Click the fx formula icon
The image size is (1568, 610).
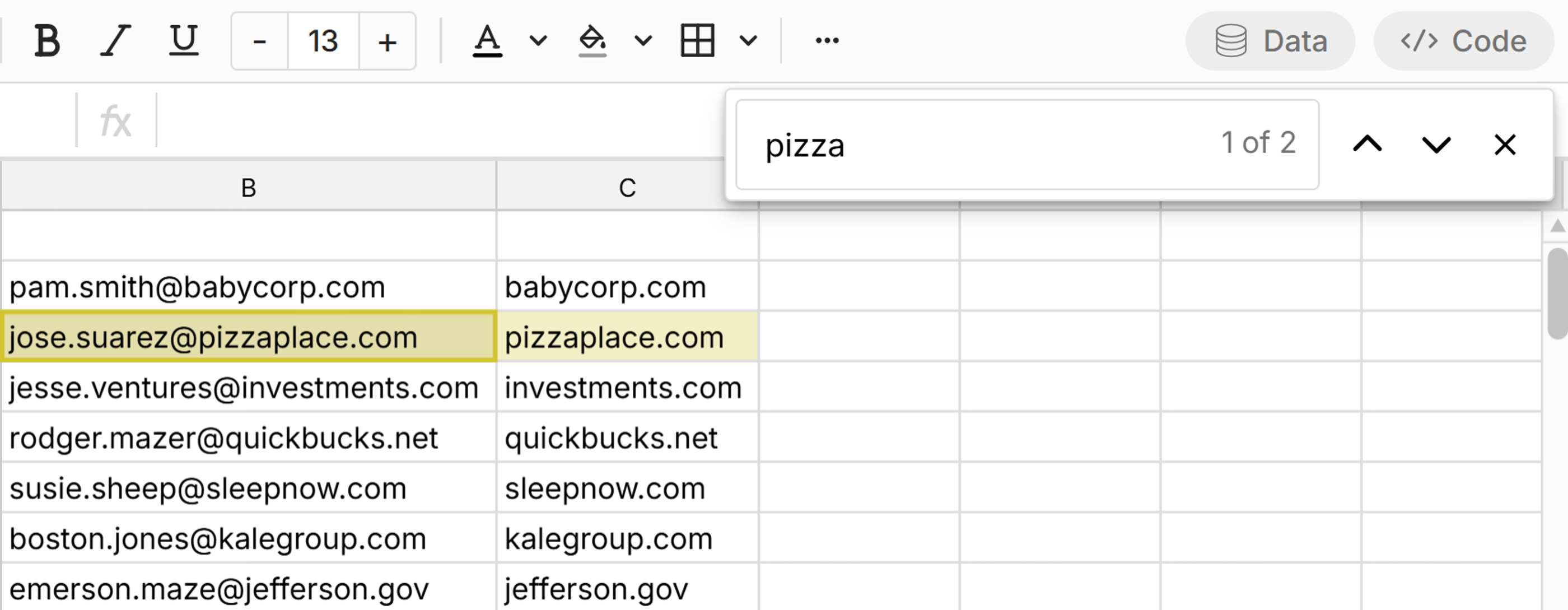coord(116,120)
